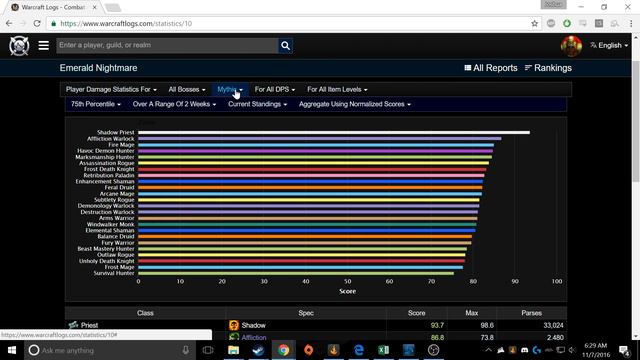Switch to Chrome on the taskbar

tap(283, 350)
